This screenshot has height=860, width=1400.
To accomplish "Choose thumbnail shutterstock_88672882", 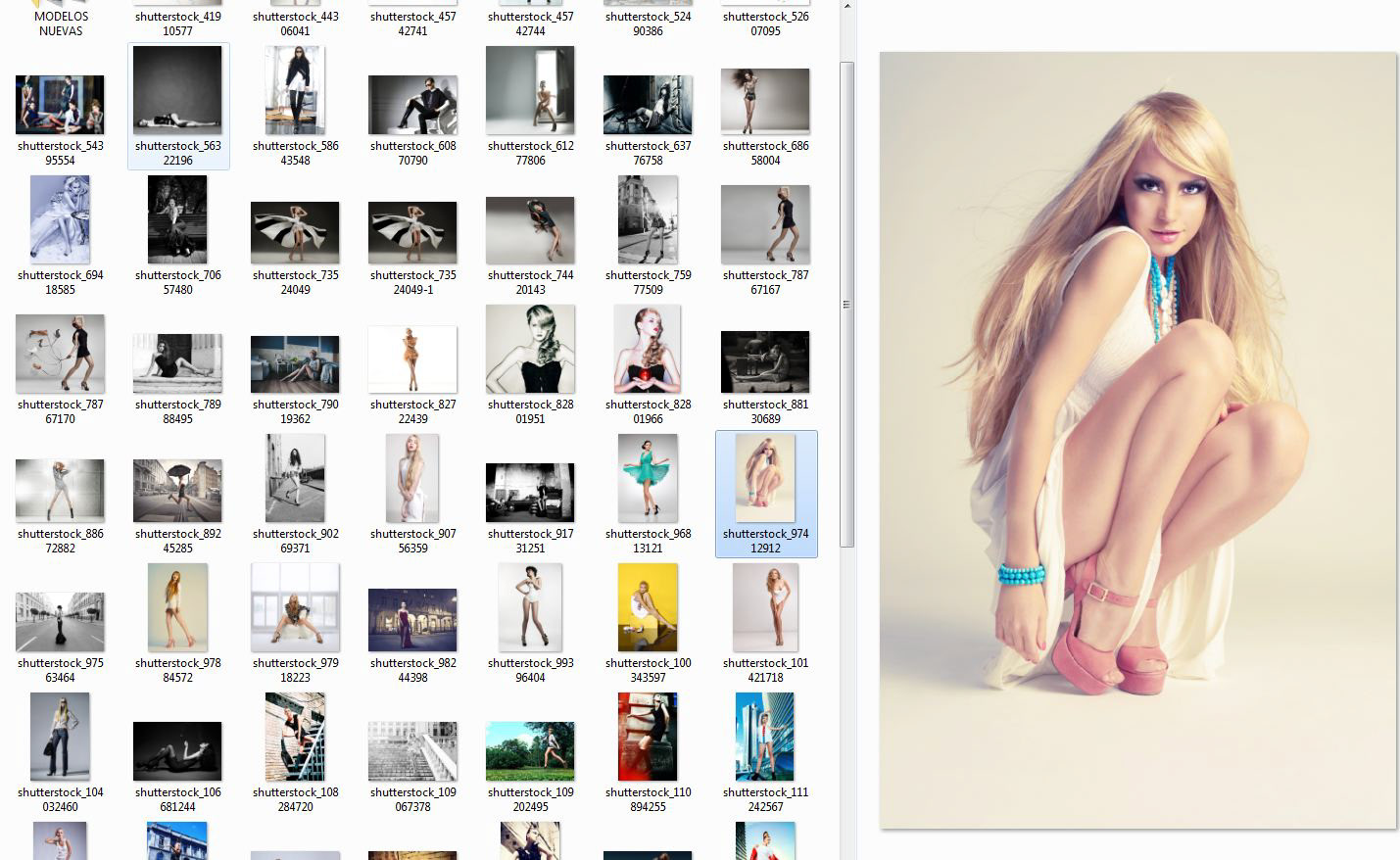I will pos(60,491).
